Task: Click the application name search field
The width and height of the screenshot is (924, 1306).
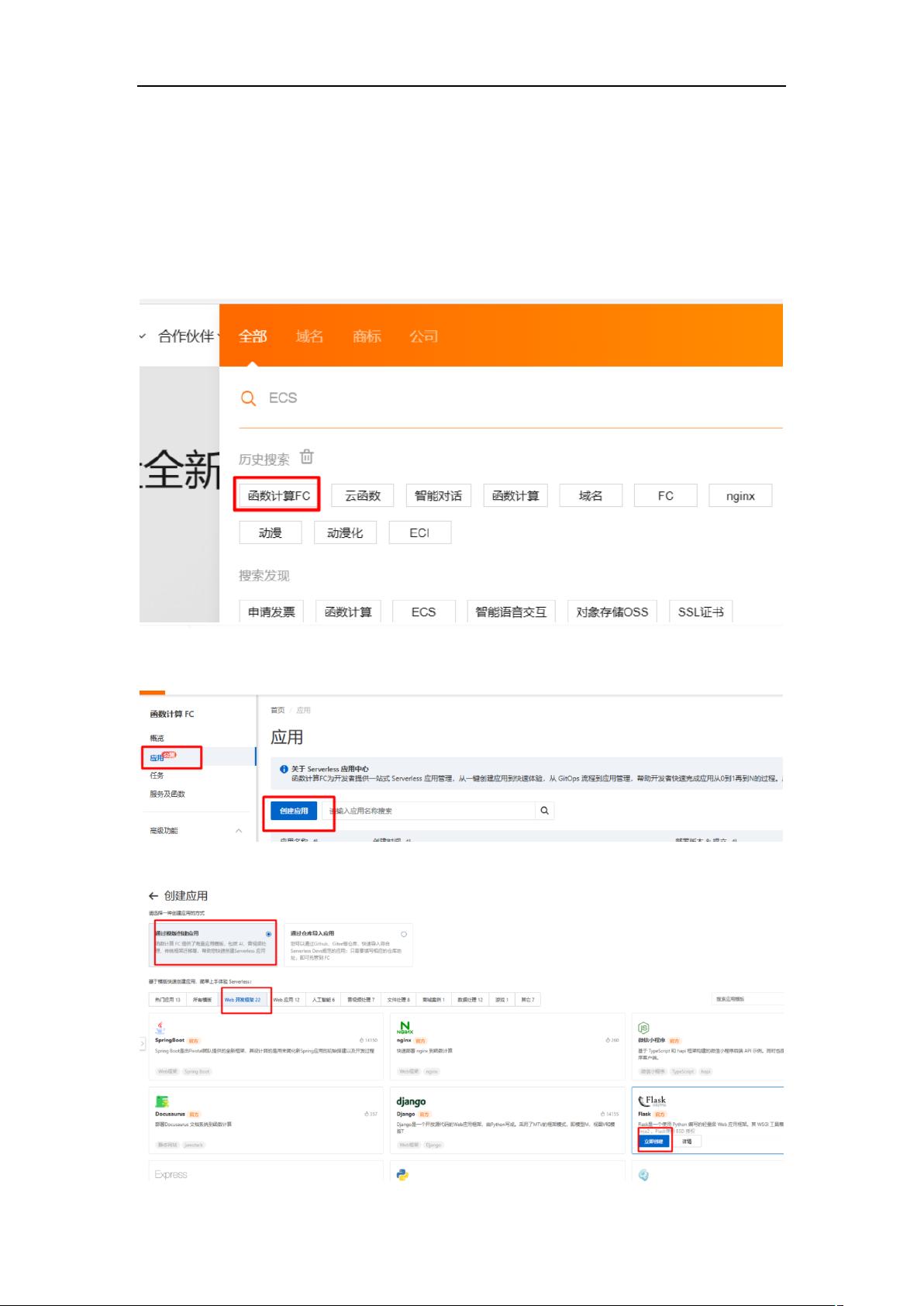Action: point(428,811)
